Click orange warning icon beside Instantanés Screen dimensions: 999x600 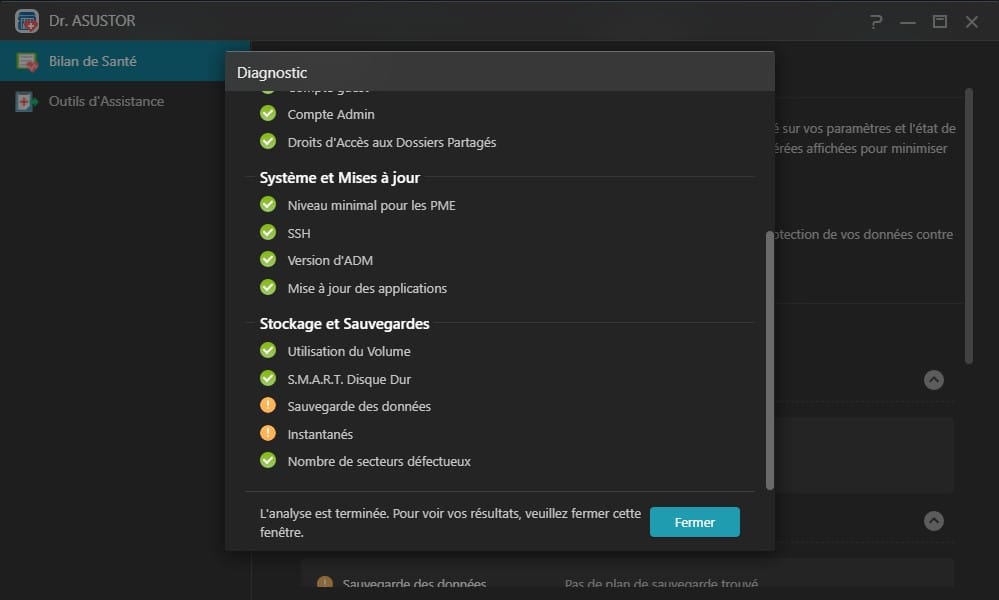coord(268,433)
